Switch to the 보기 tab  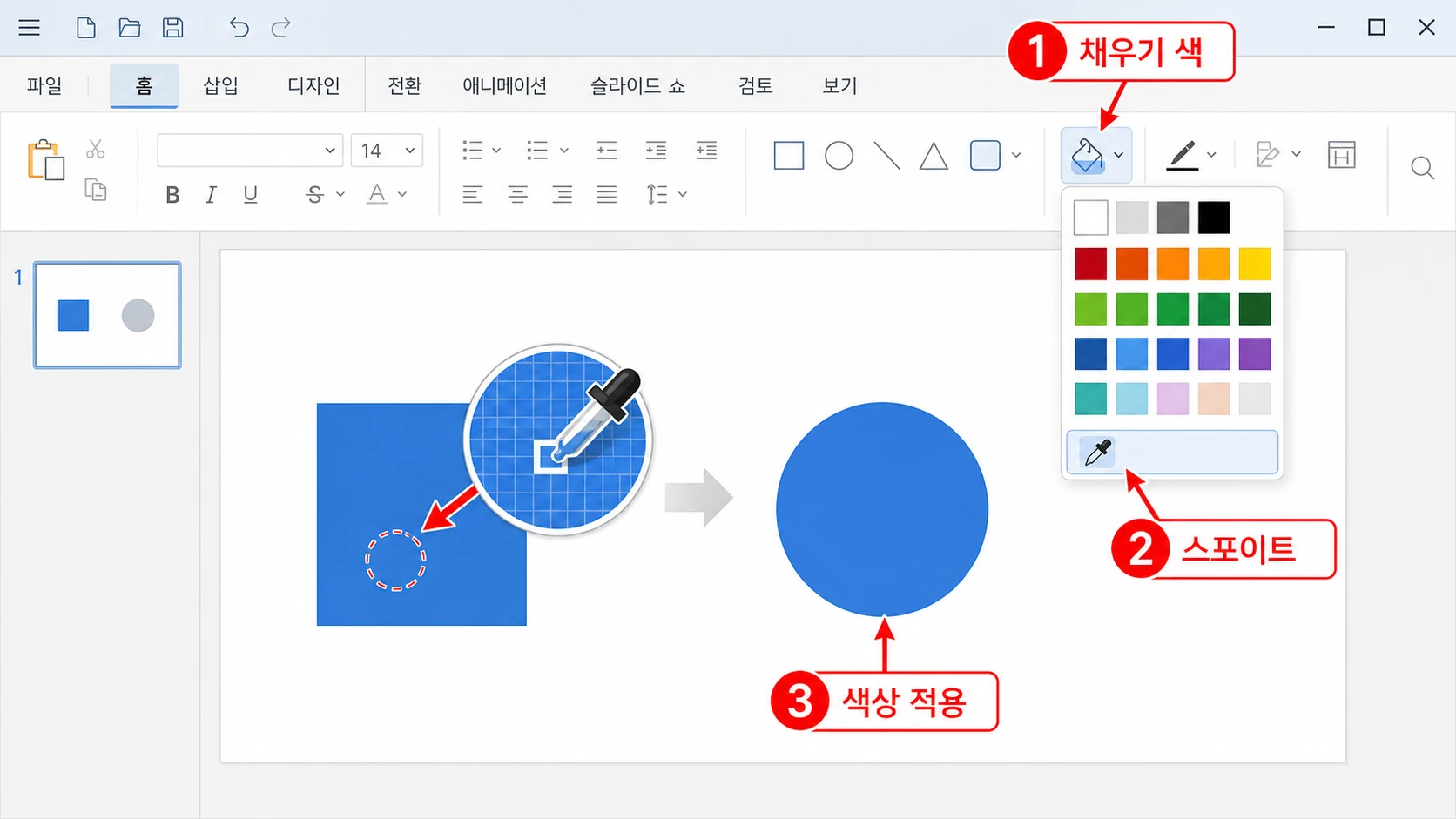pos(840,85)
